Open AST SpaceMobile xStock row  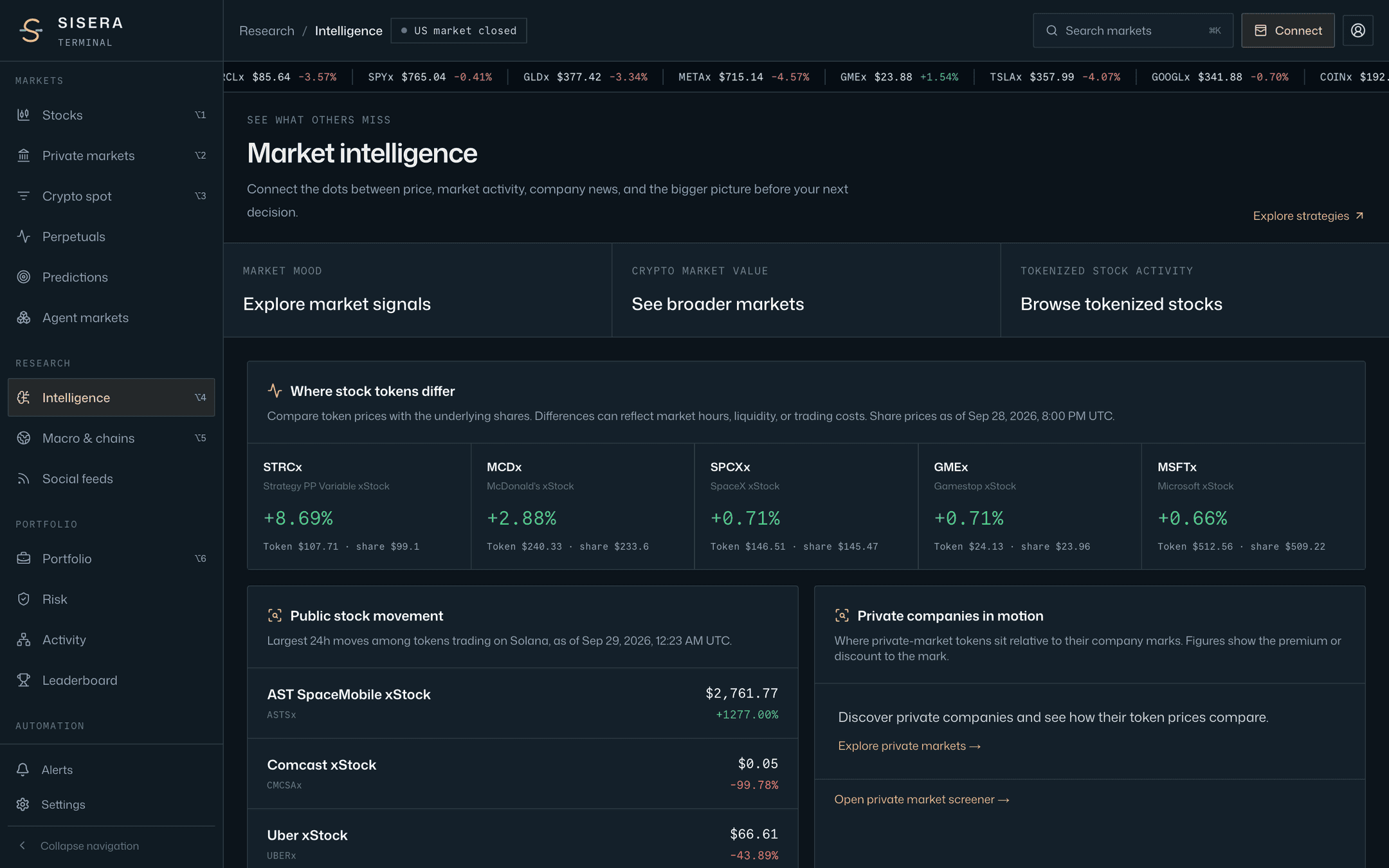point(523,703)
